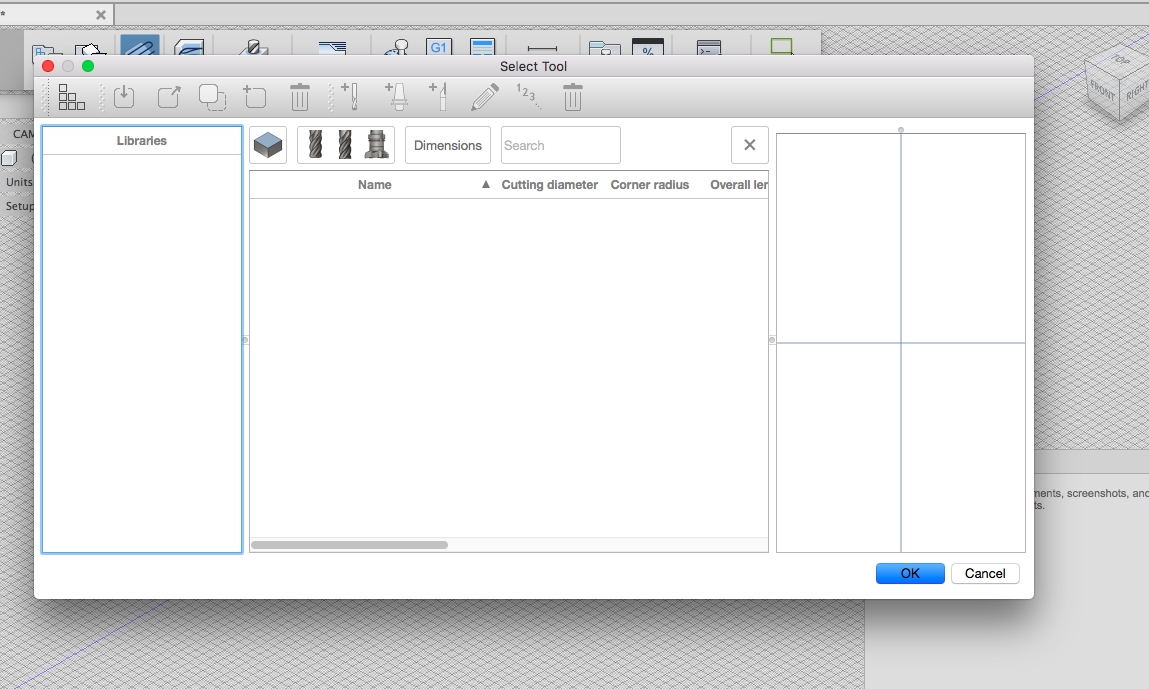Click the ascending sort arrow in the Name column
Viewport: 1149px width, 689px height.
coord(486,185)
